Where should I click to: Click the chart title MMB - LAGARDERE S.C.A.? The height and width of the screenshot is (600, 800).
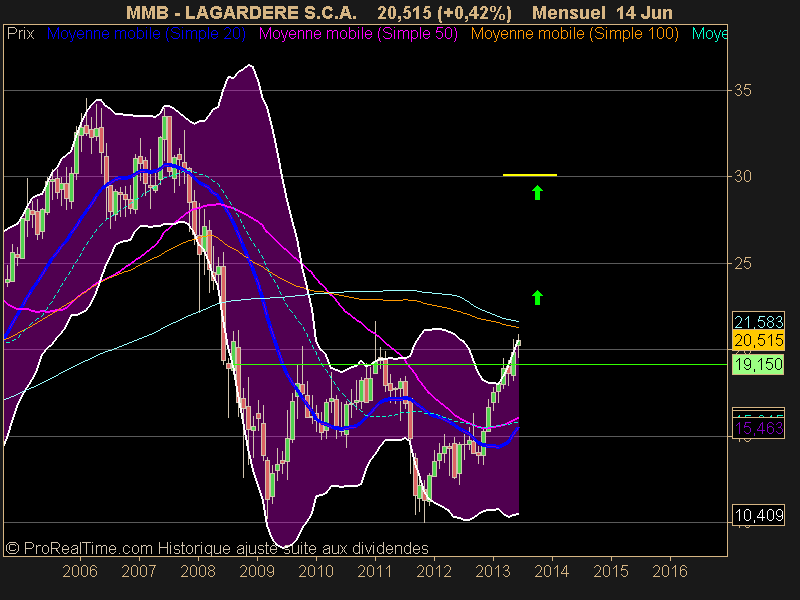click(x=241, y=12)
